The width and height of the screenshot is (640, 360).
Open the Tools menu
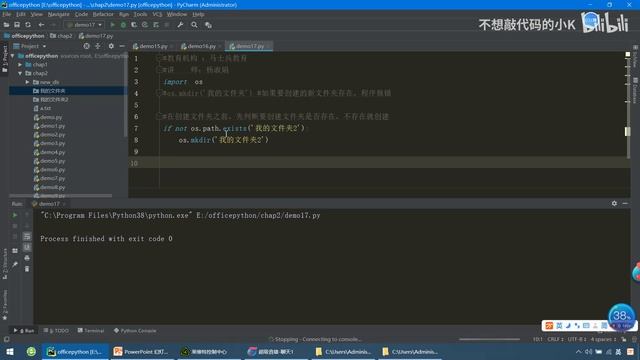(x=140, y=14)
